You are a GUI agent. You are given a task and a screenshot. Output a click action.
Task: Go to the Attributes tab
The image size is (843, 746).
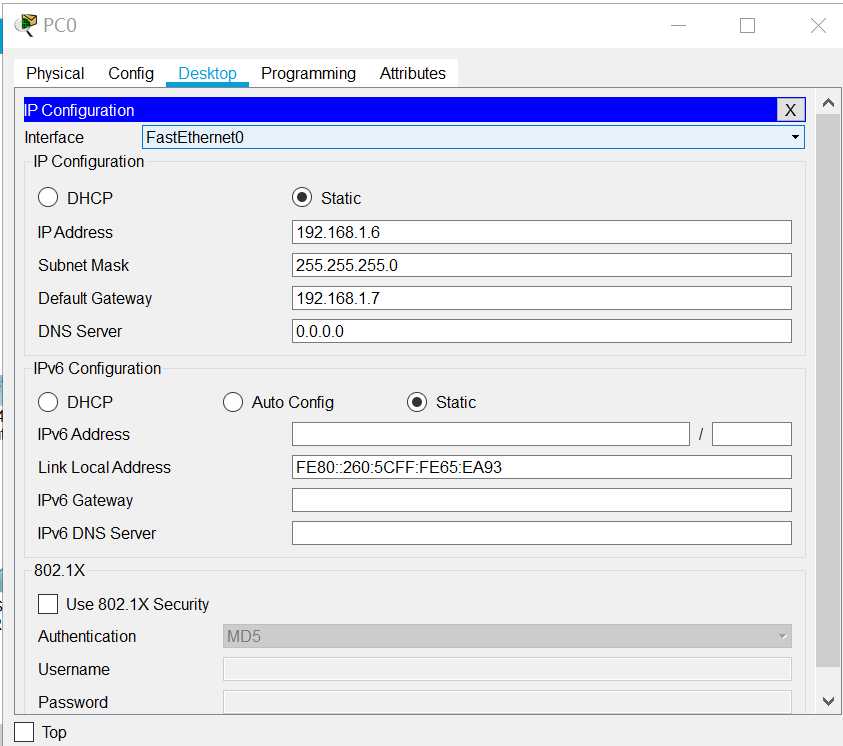[x=412, y=73]
